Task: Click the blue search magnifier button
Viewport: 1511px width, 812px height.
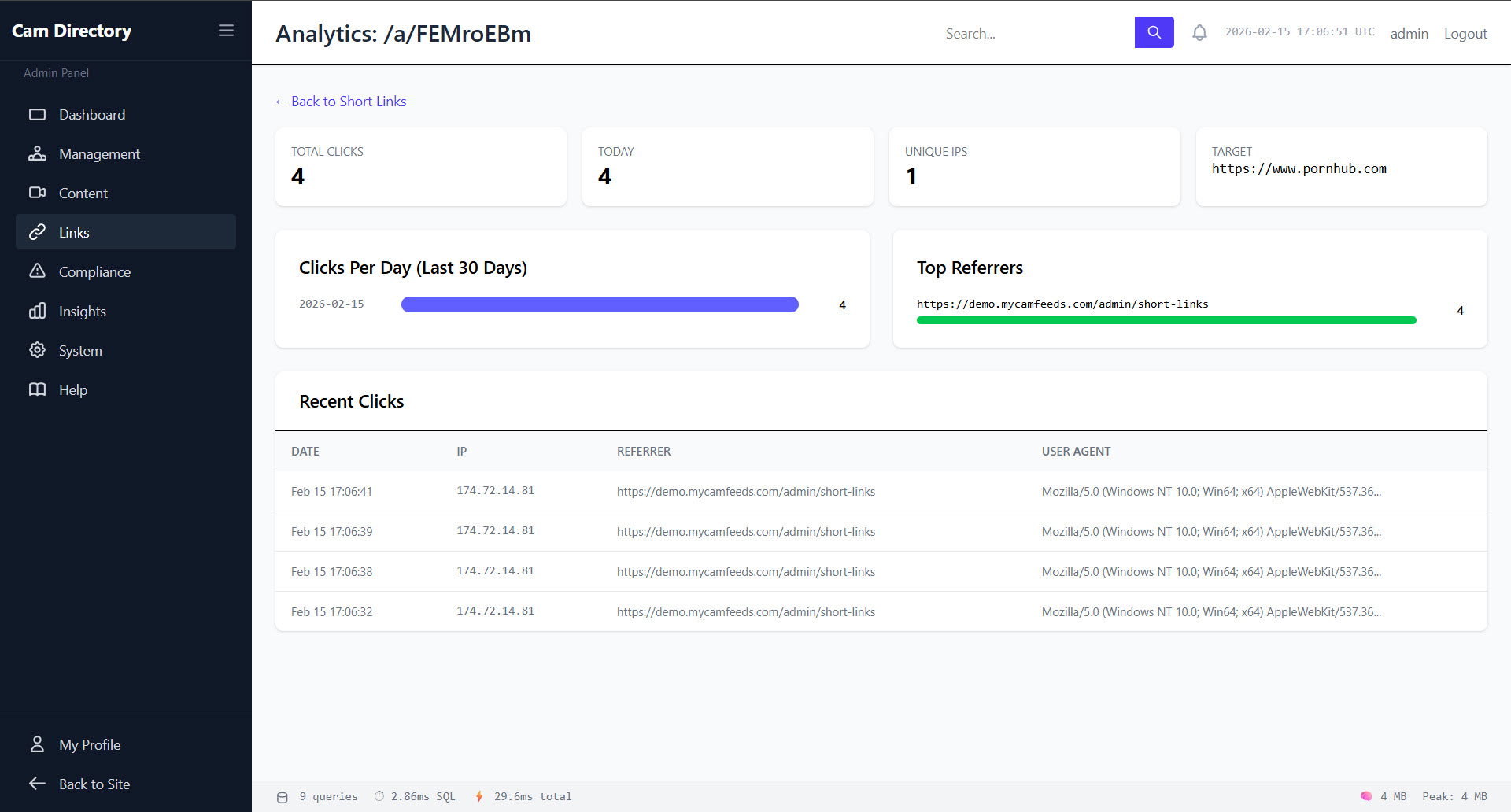Action: coord(1154,32)
